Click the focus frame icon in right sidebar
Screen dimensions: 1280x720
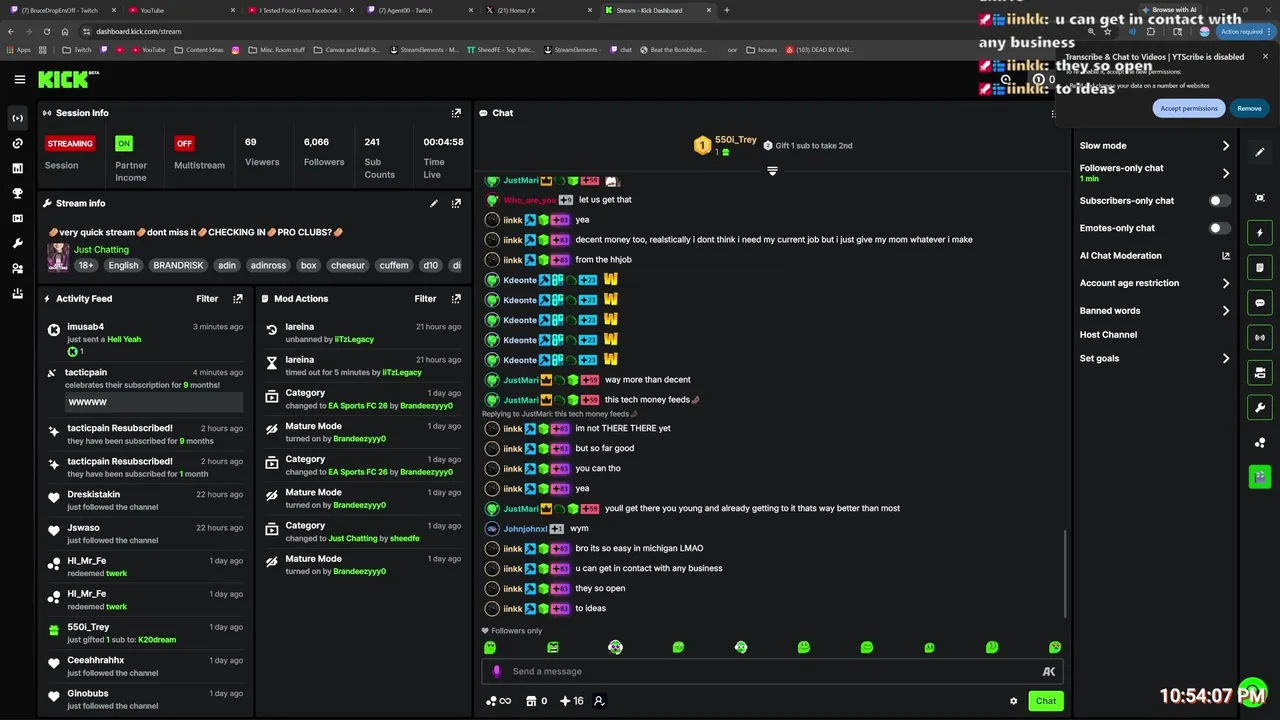[1260, 198]
